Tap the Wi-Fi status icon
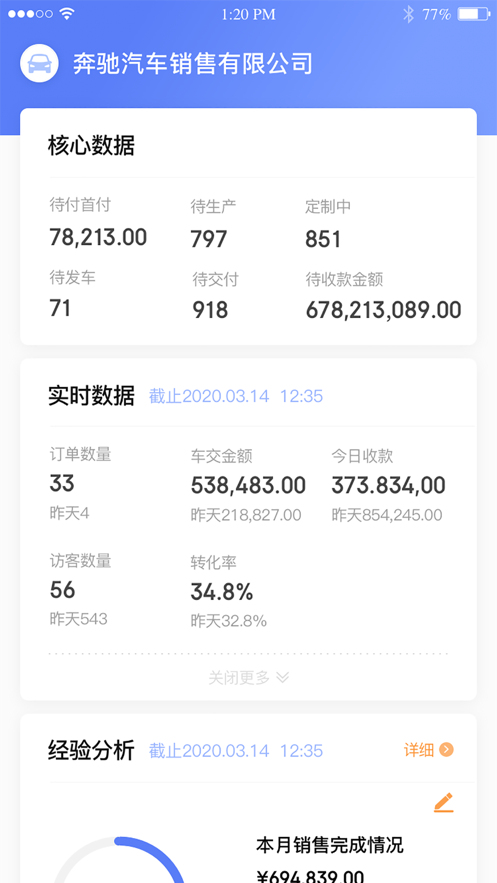The height and width of the screenshot is (883, 497). pyautogui.click(x=67, y=14)
